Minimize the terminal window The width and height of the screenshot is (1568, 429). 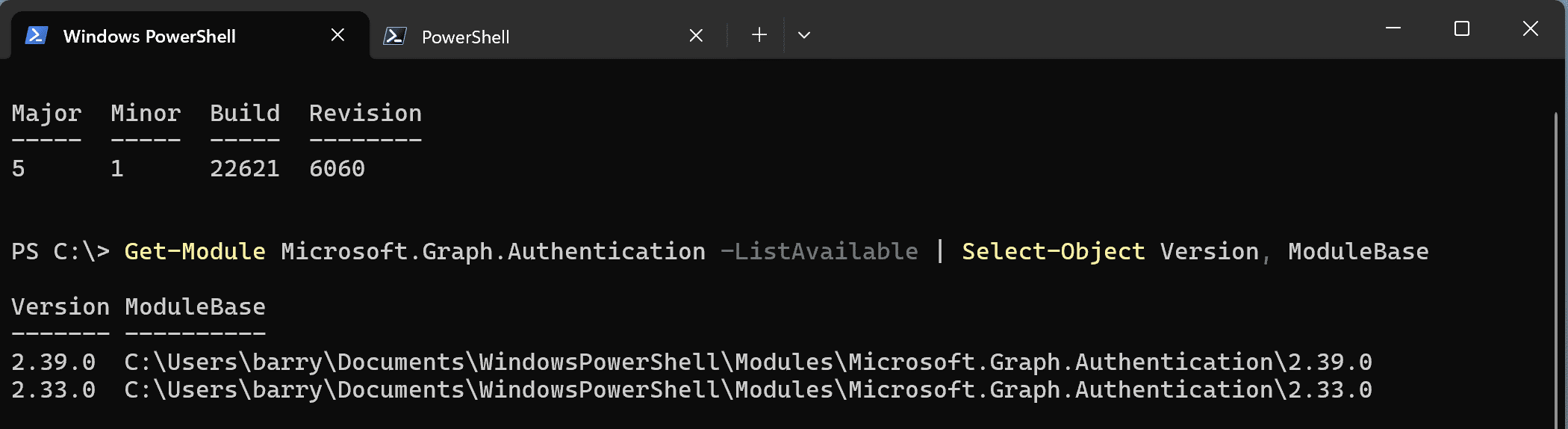pos(1393,28)
